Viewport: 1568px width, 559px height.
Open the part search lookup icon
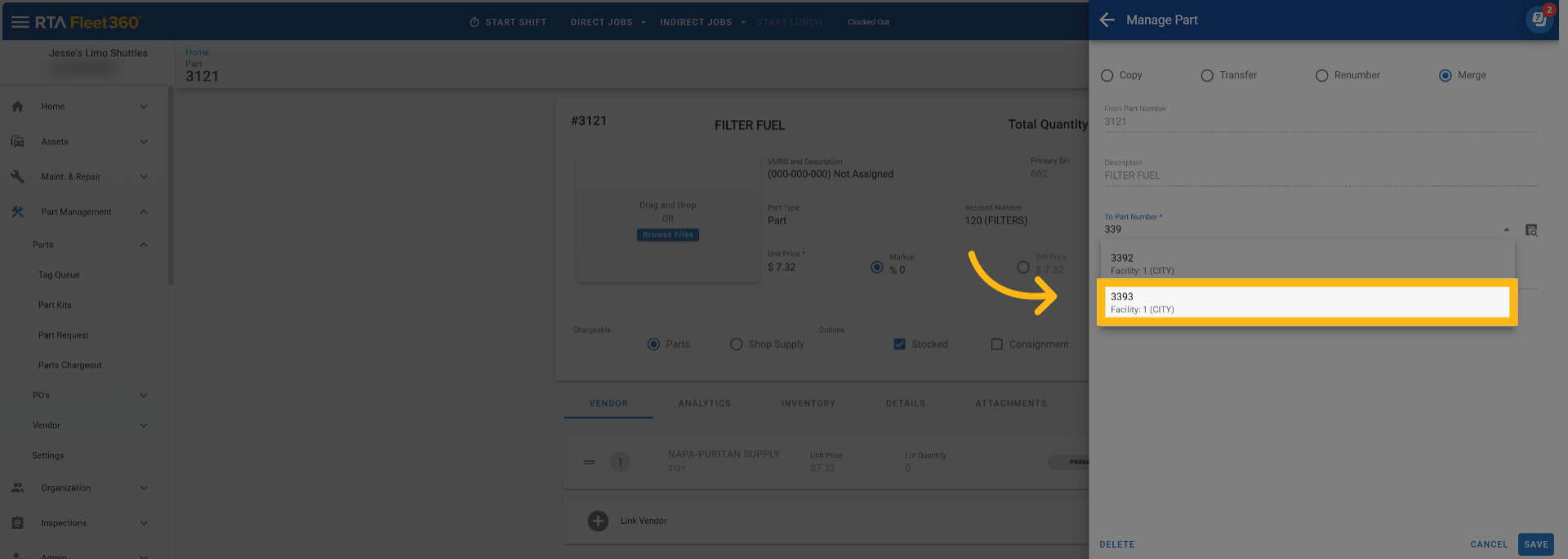click(1531, 230)
